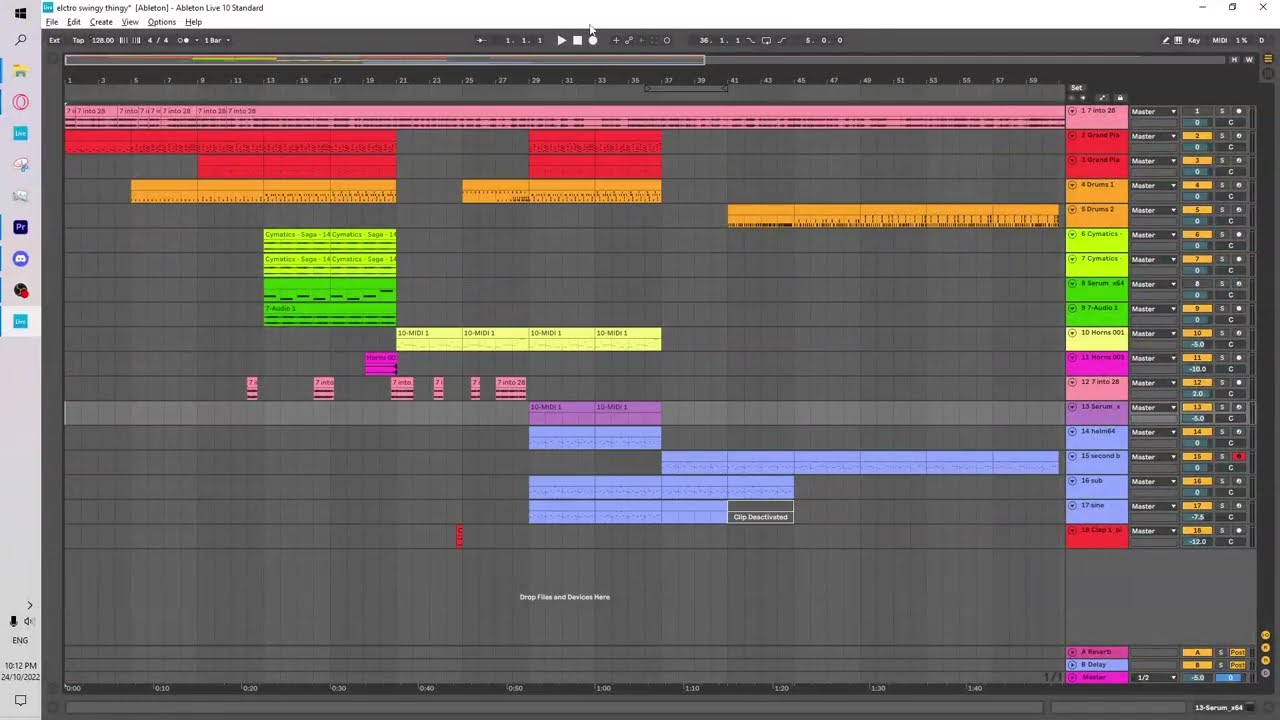1280x720 pixels.
Task: Toggle MIDI Arrangement Overdub plus icon
Action: tap(616, 40)
